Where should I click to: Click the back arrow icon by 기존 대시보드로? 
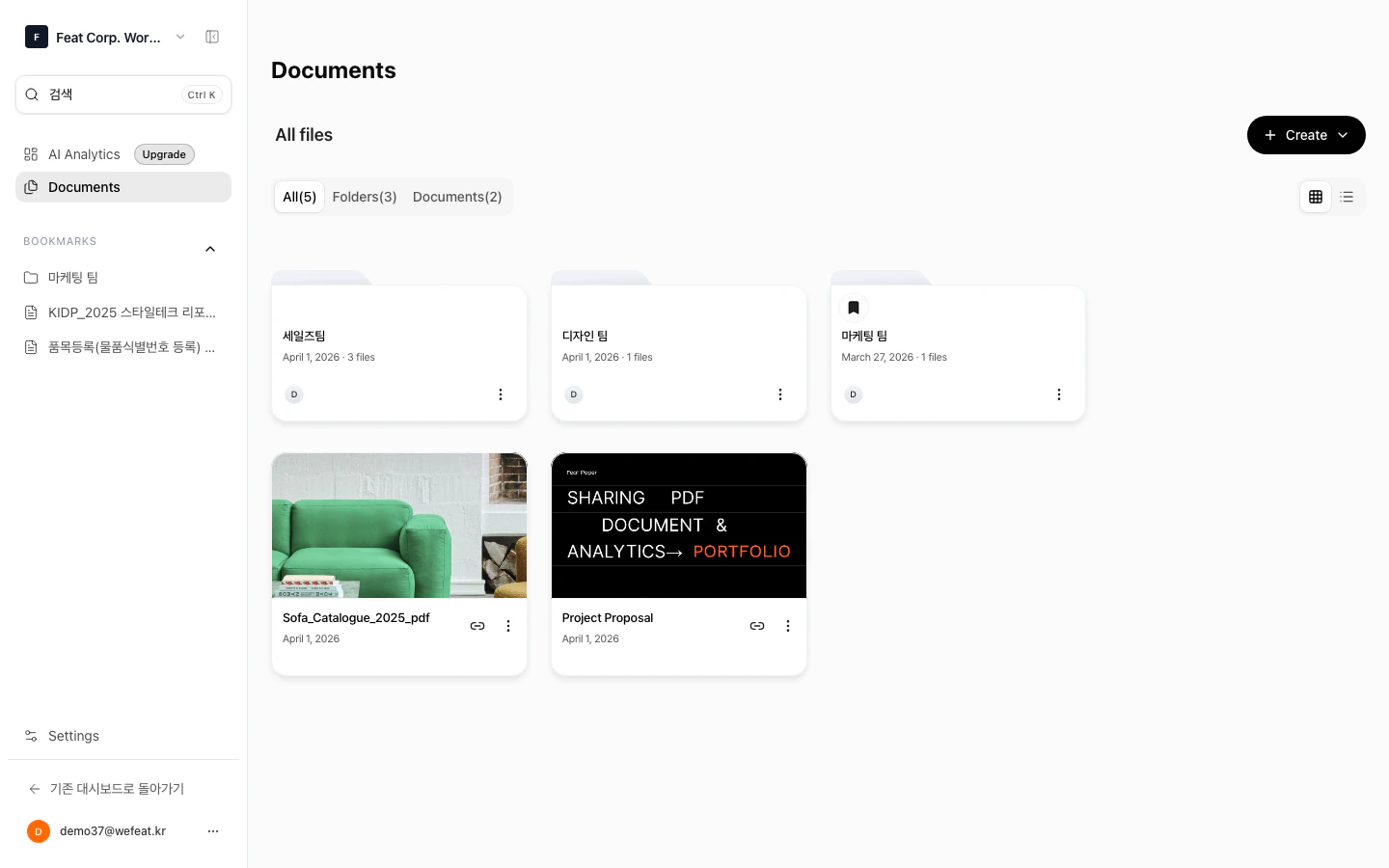pyautogui.click(x=35, y=789)
